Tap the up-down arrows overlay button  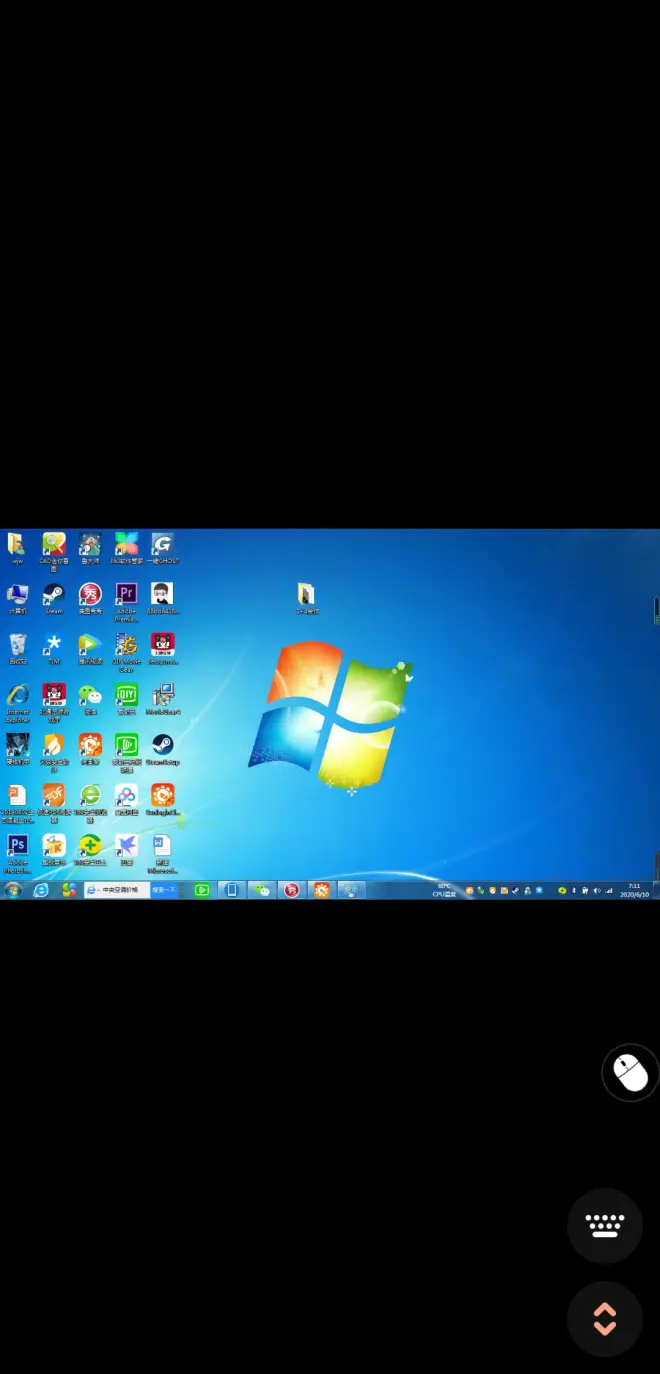coord(605,1319)
